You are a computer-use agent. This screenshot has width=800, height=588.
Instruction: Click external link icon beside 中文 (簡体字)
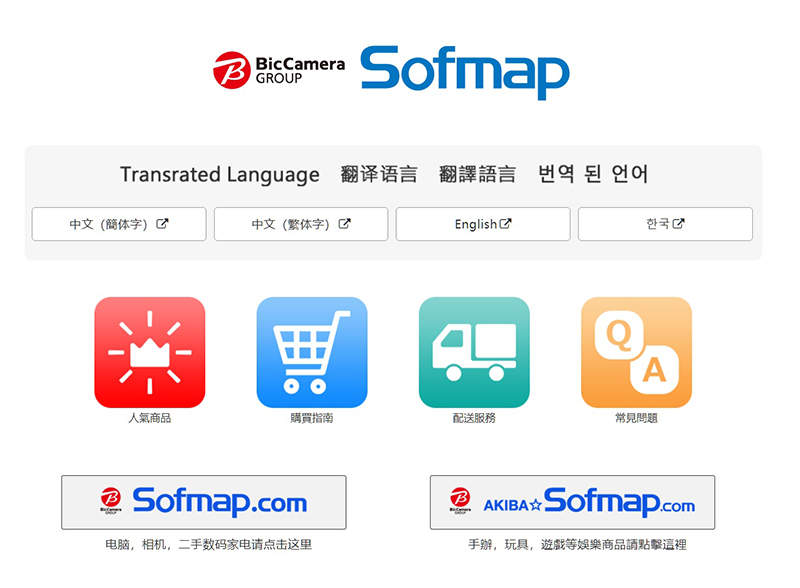(x=162, y=224)
